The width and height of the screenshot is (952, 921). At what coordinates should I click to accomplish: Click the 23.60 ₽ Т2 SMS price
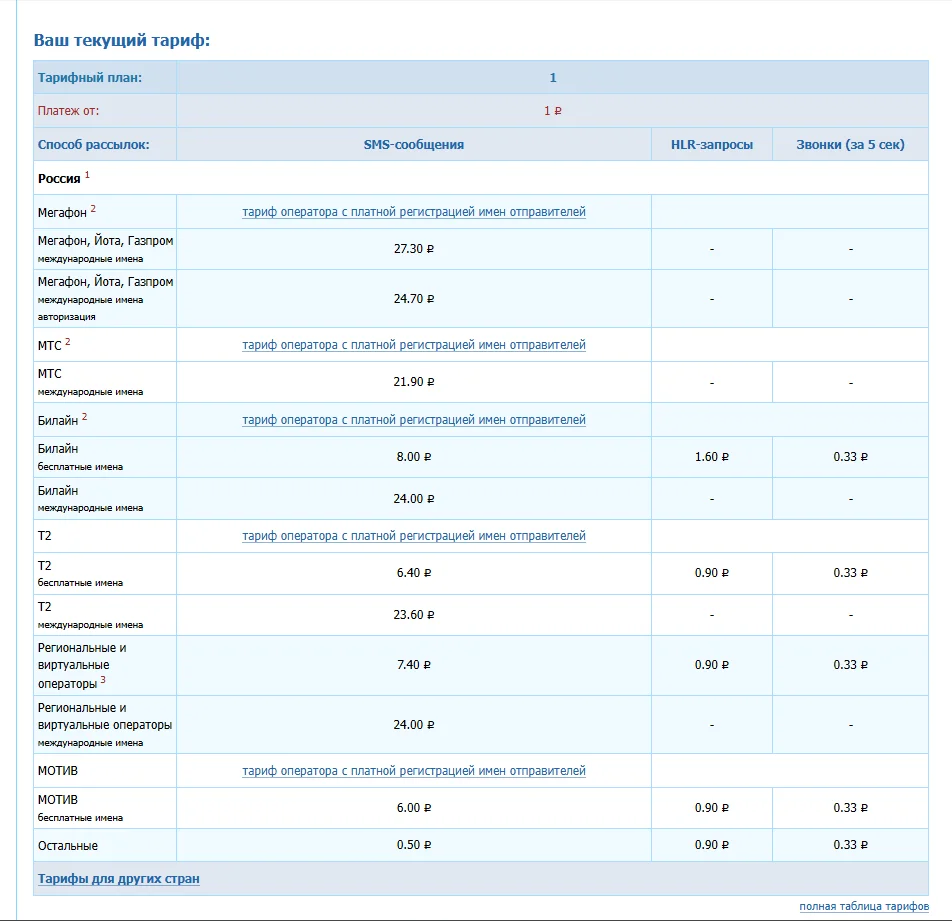[x=413, y=614]
